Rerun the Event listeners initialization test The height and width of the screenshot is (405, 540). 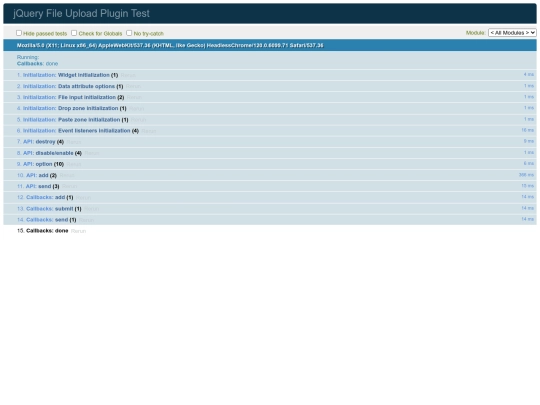[x=149, y=131]
